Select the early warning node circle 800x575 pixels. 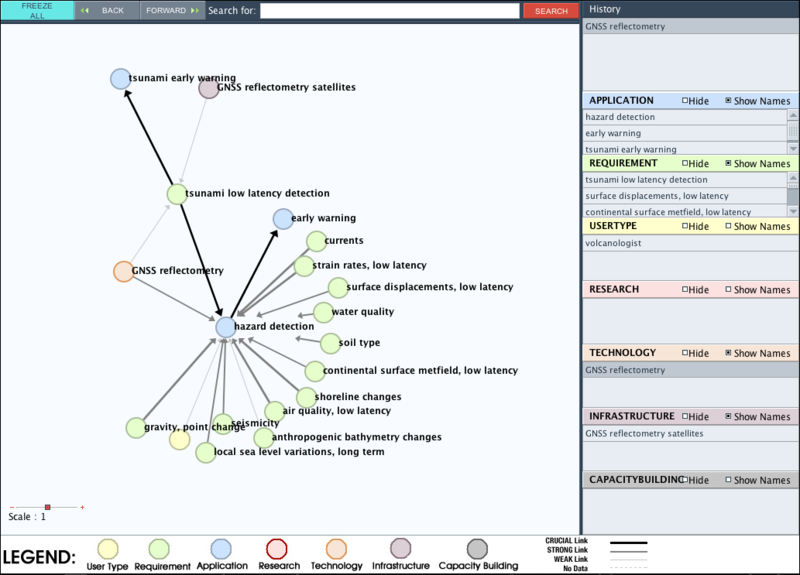click(283, 218)
